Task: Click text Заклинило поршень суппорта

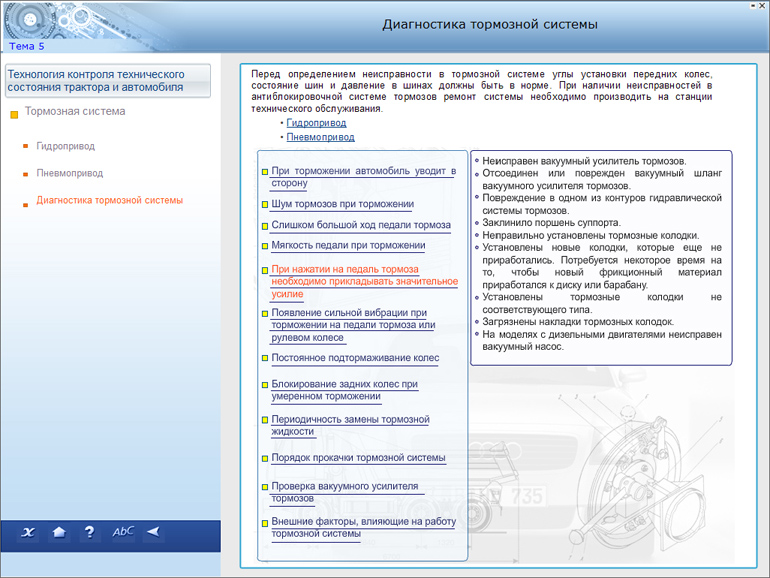Action: (x=551, y=222)
